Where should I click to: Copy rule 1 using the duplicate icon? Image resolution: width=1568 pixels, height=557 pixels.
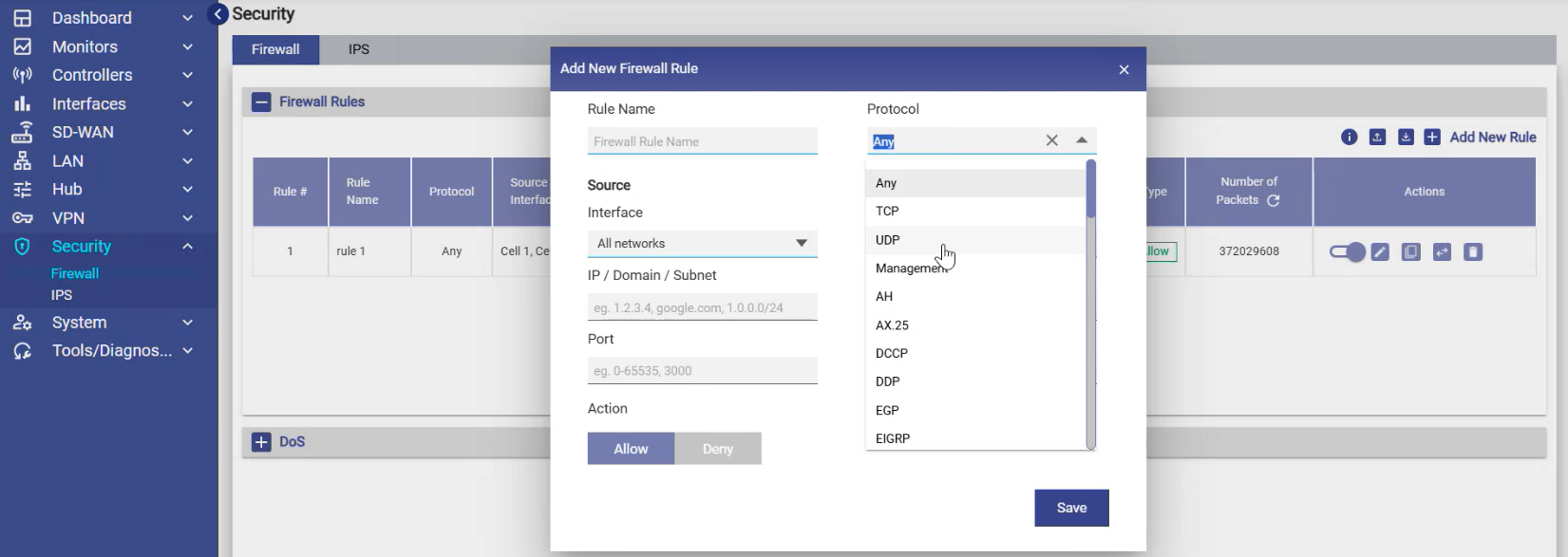coord(1411,252)
